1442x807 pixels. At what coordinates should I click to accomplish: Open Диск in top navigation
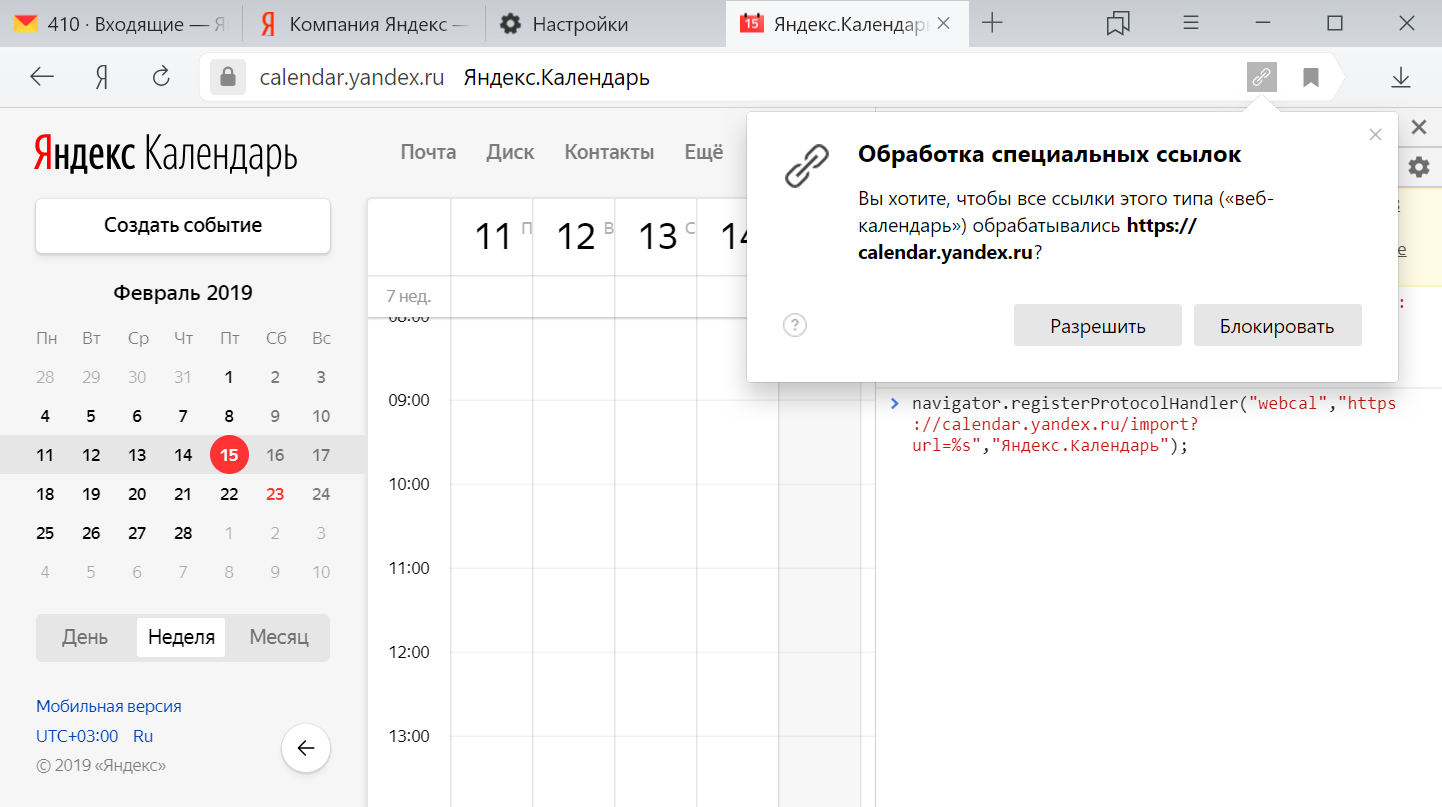[510, 152]
